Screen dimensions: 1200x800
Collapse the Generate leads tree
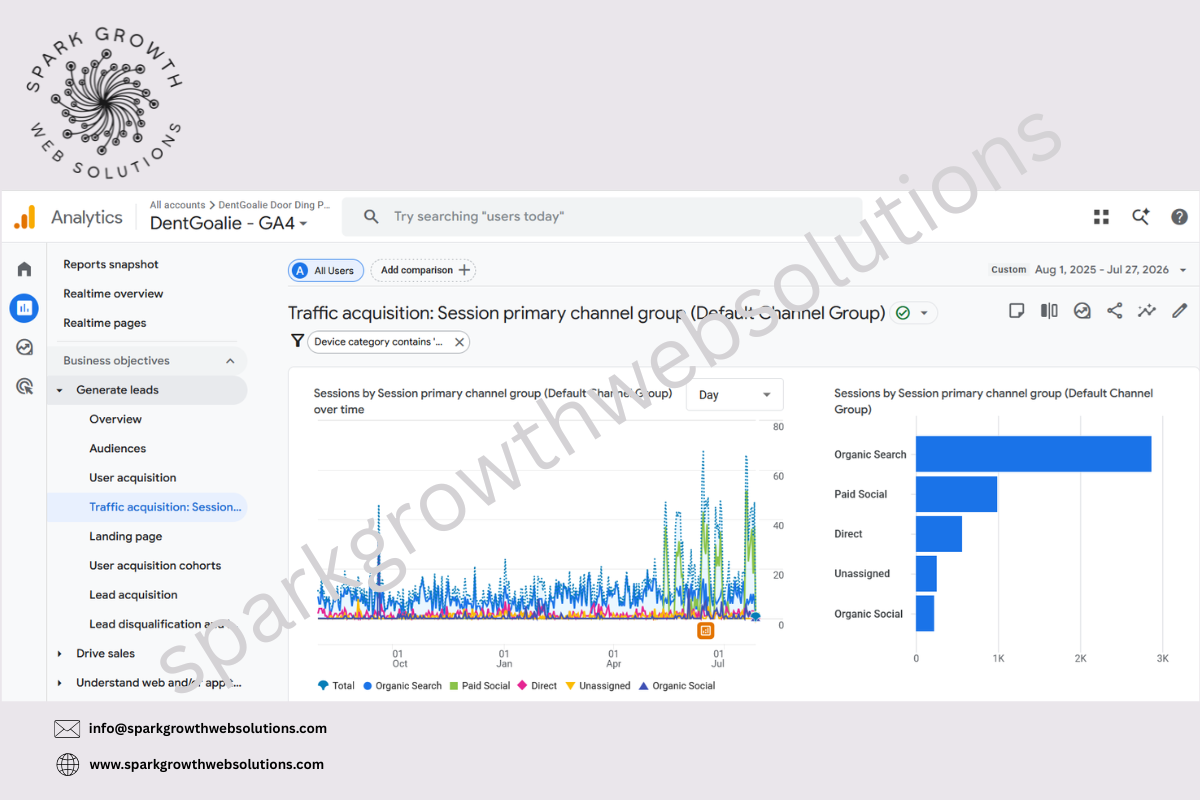[x=59, y=390]
